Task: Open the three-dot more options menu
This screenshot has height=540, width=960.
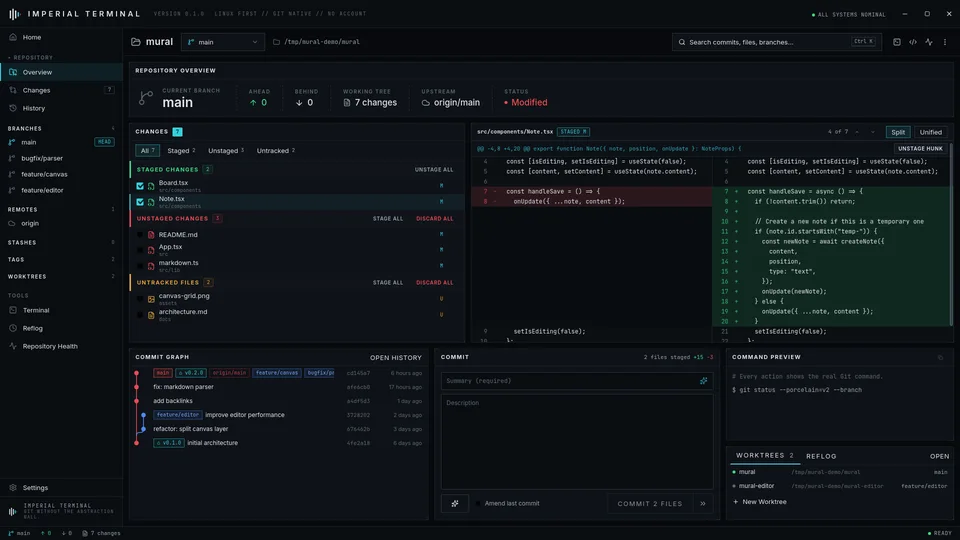Action: coord(945,42)
